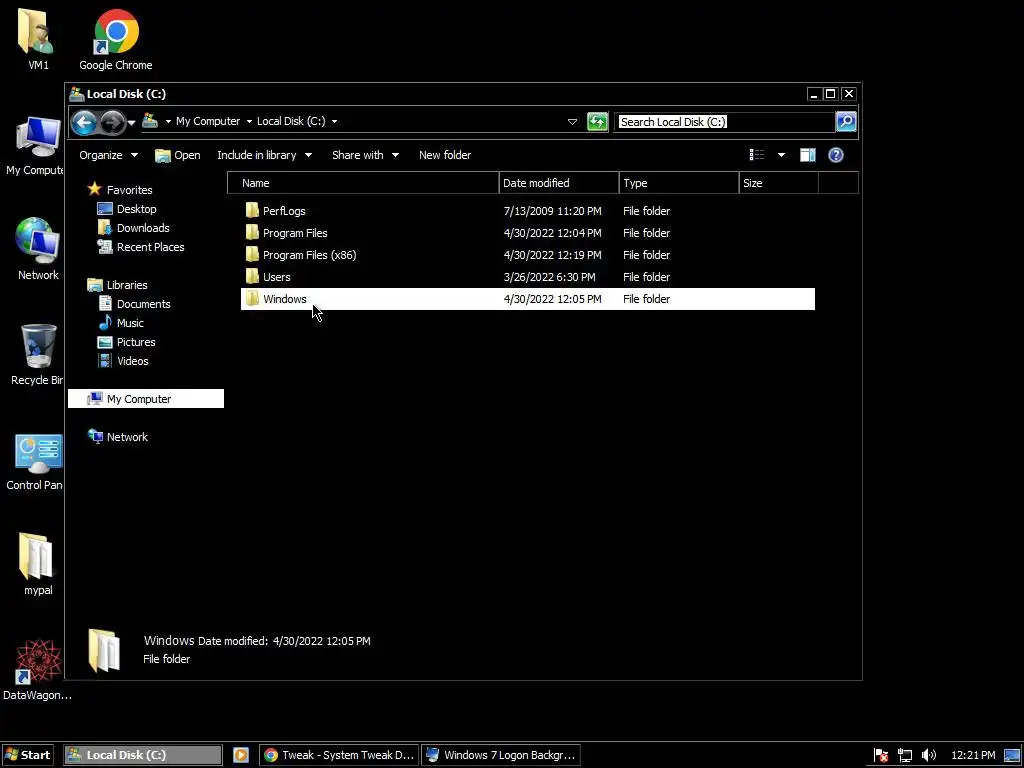Click the Search Local Disk (C:) field
The height and width of the screenshot is (768, 1024).
(x=724, y=121)
